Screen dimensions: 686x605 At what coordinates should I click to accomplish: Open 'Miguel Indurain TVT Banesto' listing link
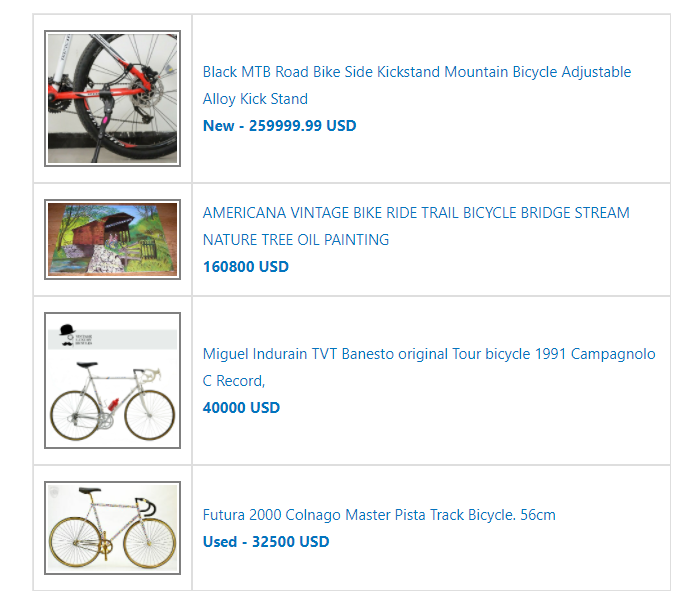click(429, 353)
